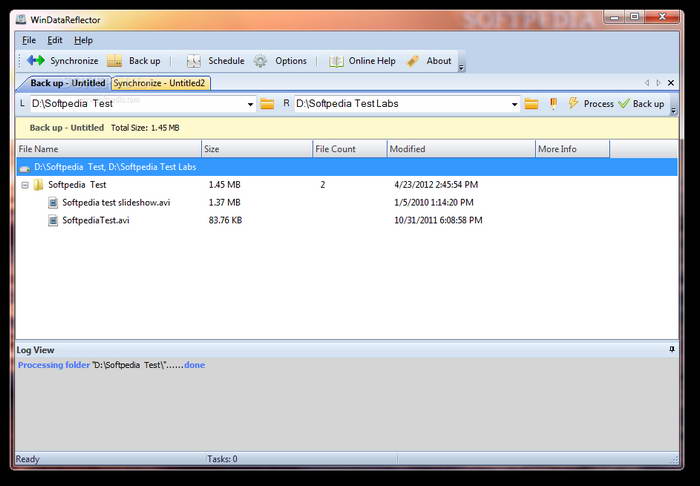Image resolution: width=700 pixels, height=486 pixels.
Task: Click the SoftpediaTest.avi file icon
Action: 53,220
